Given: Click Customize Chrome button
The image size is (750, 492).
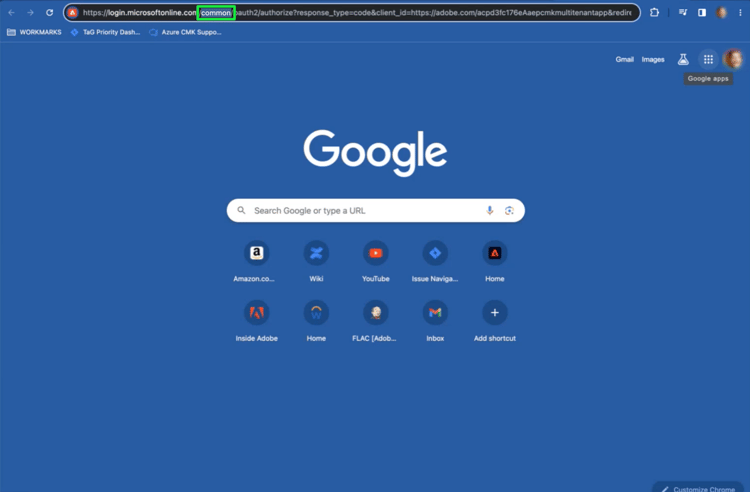Looking at the screenshot, I should (x=699, y=488).
